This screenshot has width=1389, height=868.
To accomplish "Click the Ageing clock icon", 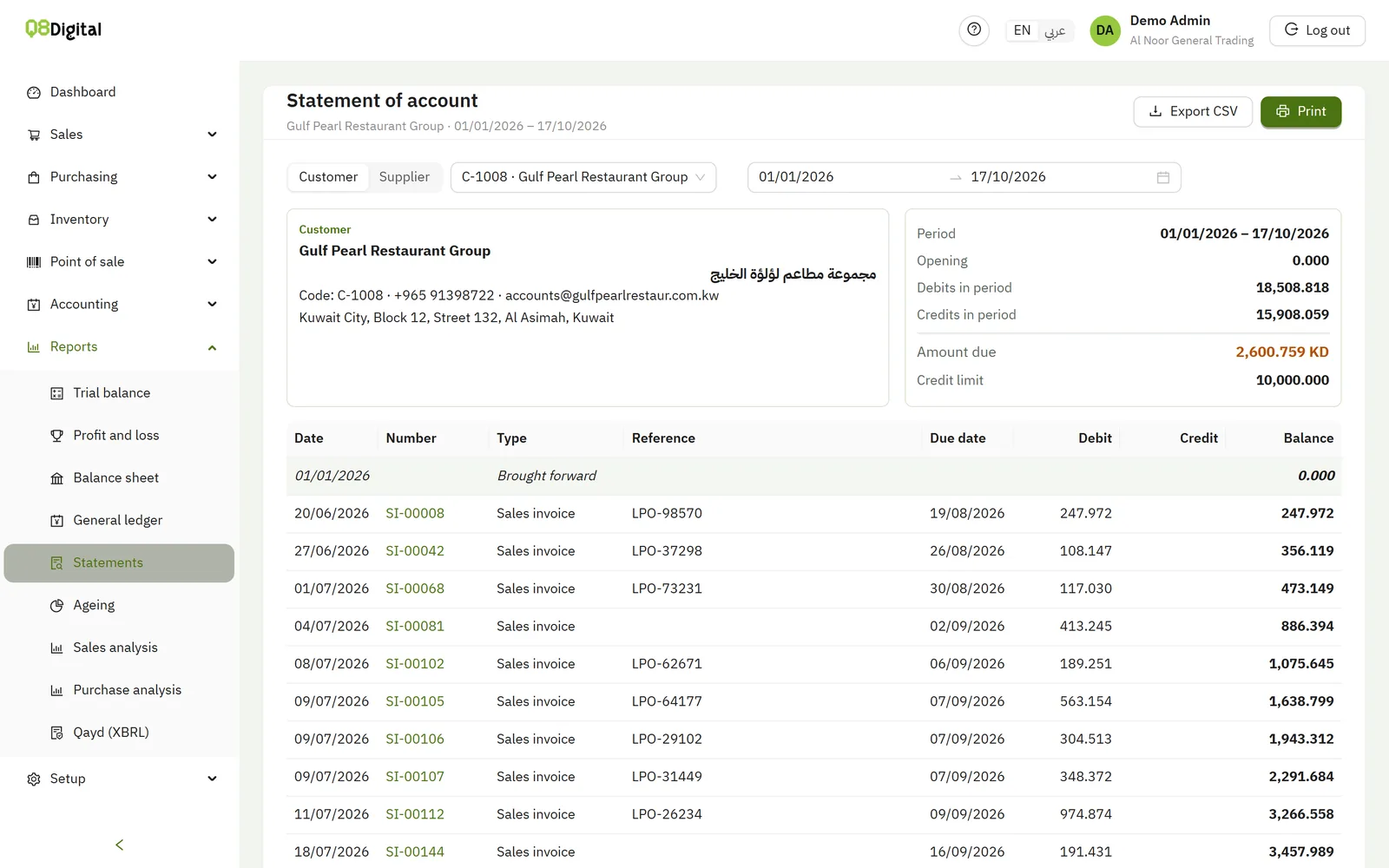I will click(x=57, y=606).
